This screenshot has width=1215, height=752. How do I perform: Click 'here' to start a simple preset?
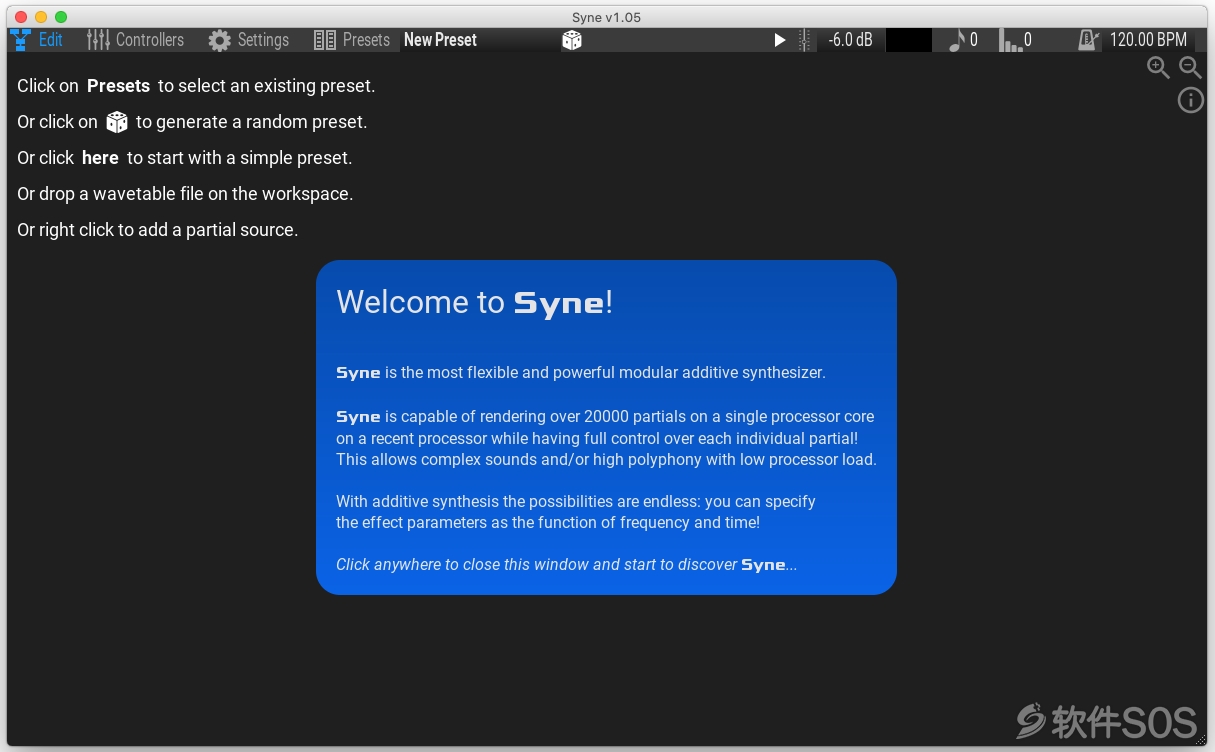point(100,158)
